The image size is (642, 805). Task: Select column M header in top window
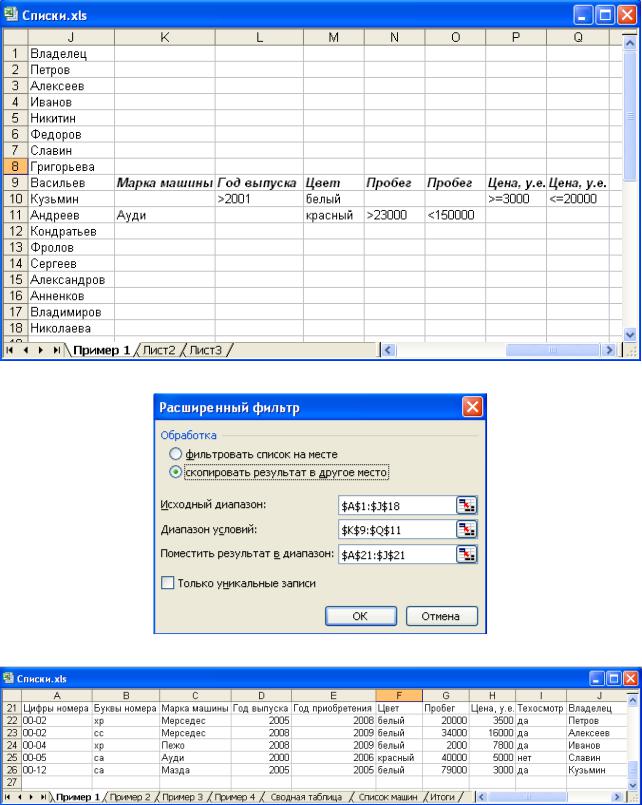coord(334,37)
